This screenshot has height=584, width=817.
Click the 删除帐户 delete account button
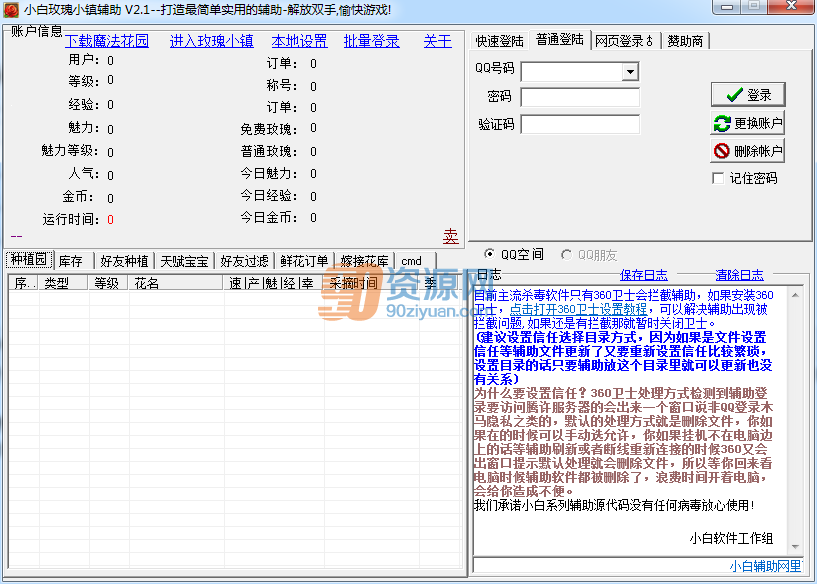[748, 151]
